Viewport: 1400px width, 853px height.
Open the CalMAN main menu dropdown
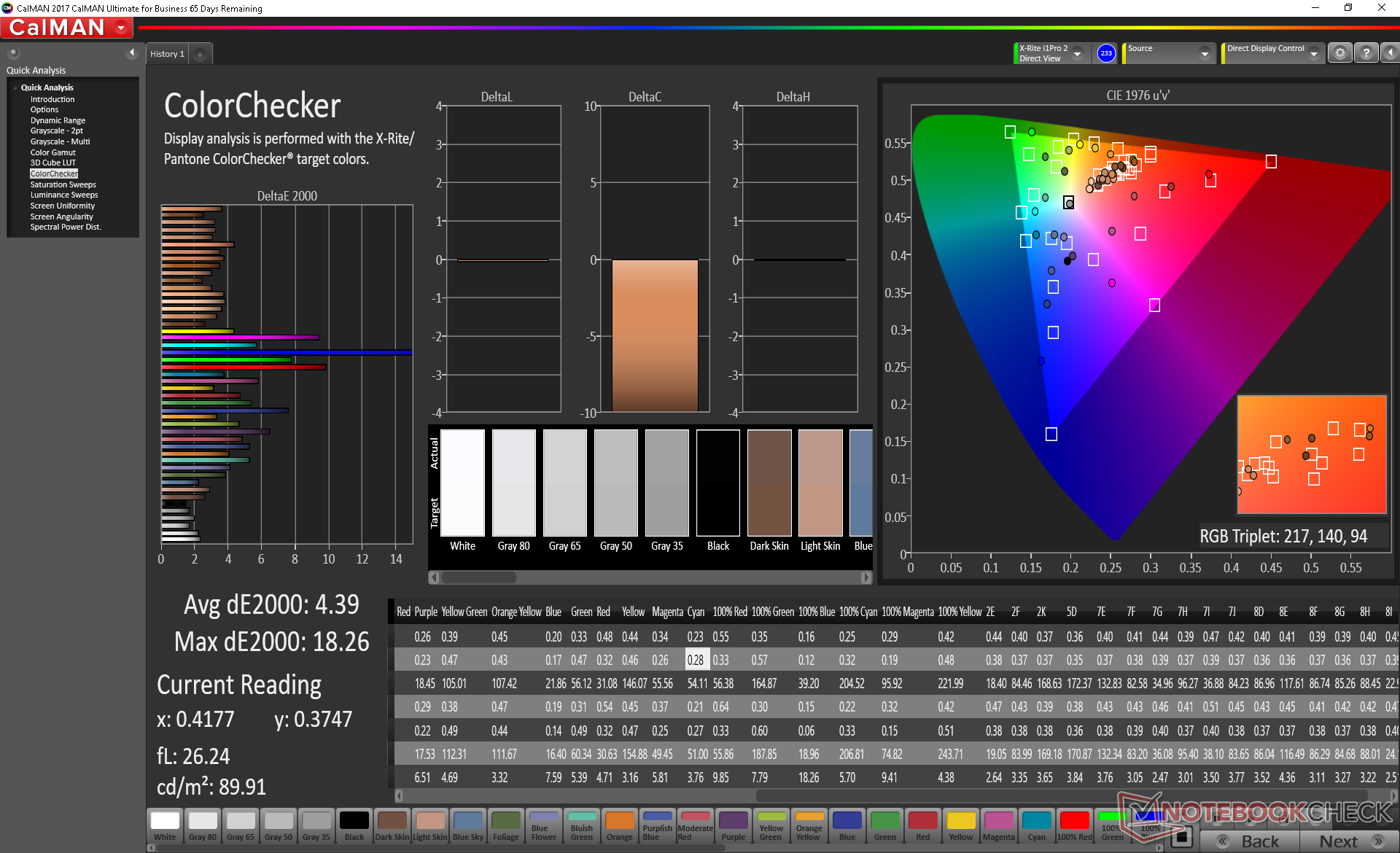point(122,28)
